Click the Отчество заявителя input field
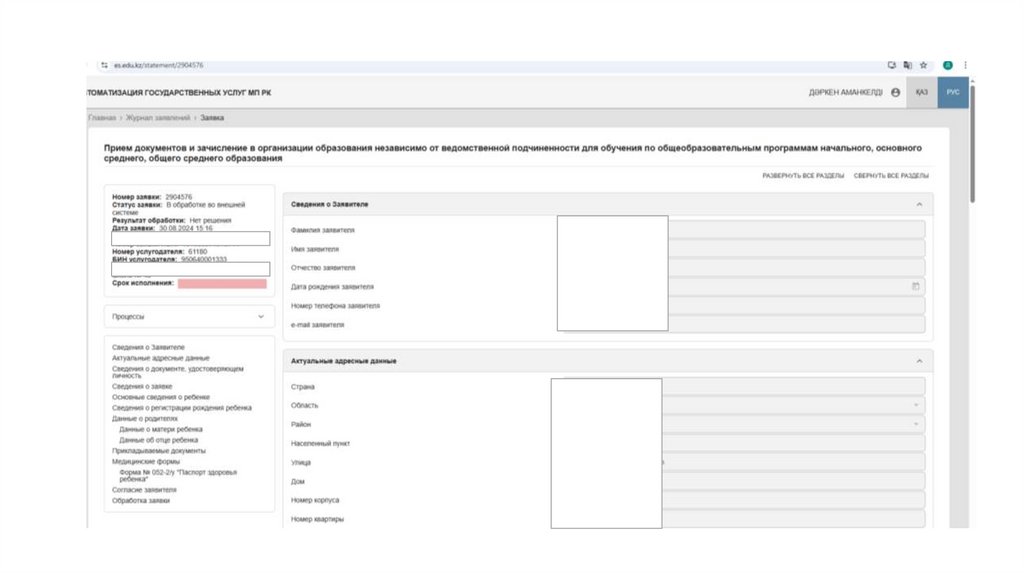 (797, 267)
